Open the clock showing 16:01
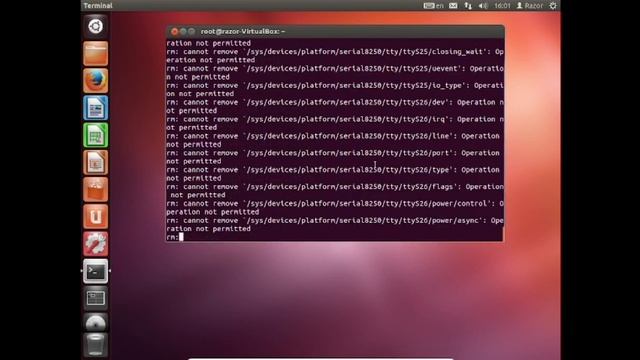 click(x=502, y=6)
